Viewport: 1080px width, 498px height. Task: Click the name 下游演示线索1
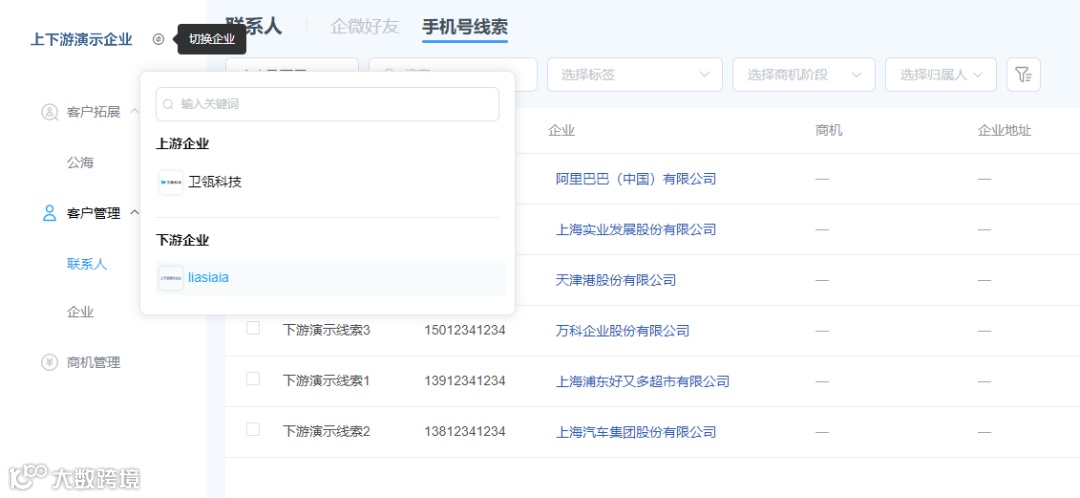point(326,381)
